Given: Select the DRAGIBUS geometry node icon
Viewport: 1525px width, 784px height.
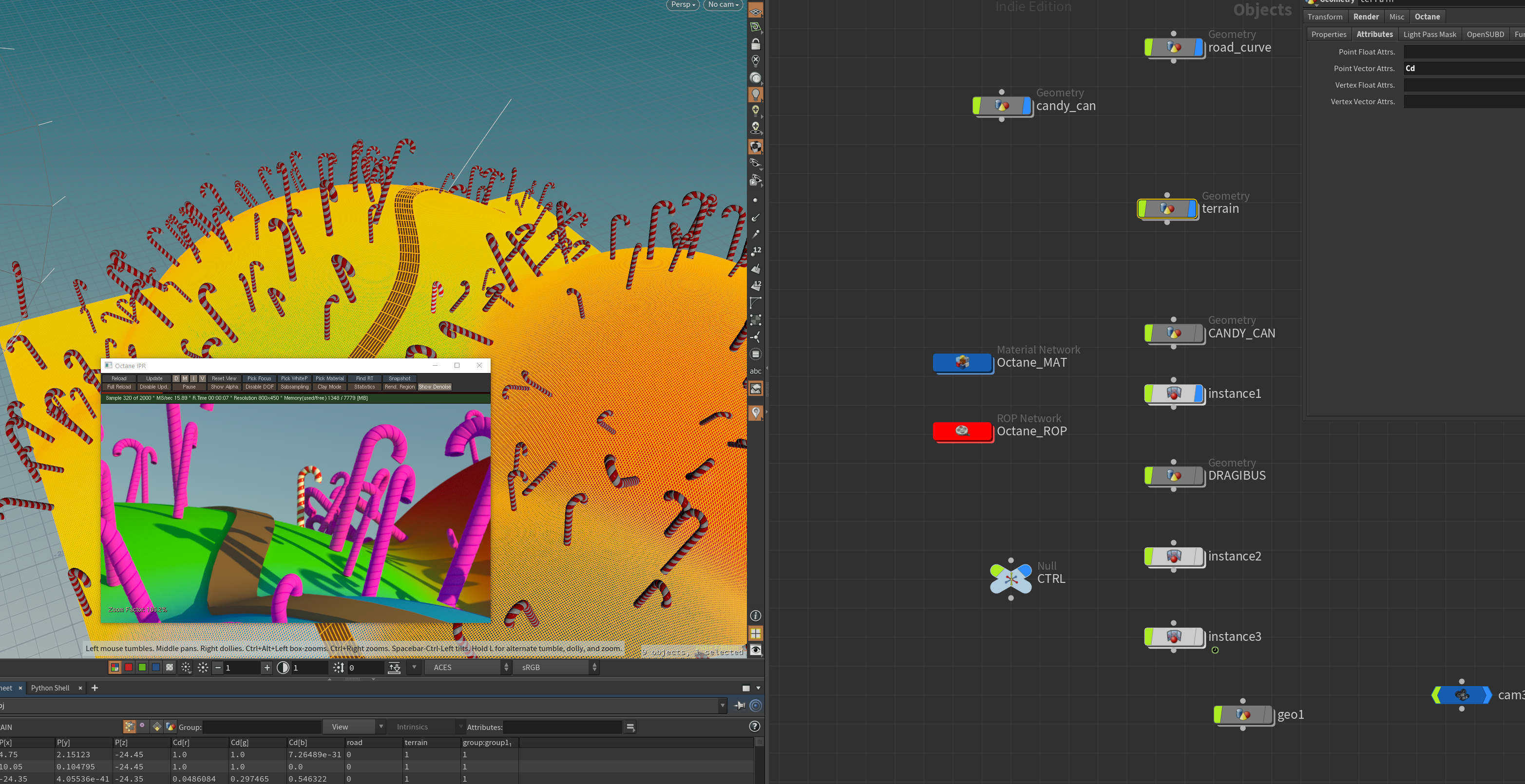Looking at the screenshot, I should pos(1174,476).
